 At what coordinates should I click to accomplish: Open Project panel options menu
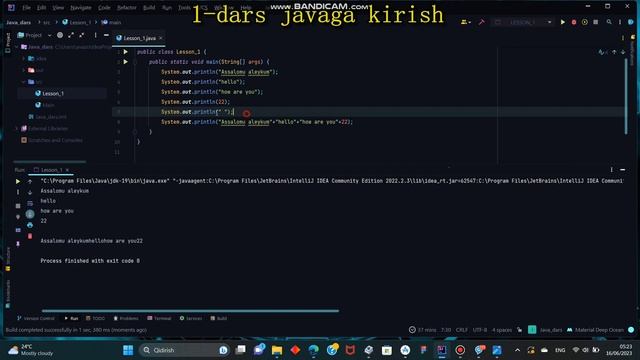click(x=96, y=36)
